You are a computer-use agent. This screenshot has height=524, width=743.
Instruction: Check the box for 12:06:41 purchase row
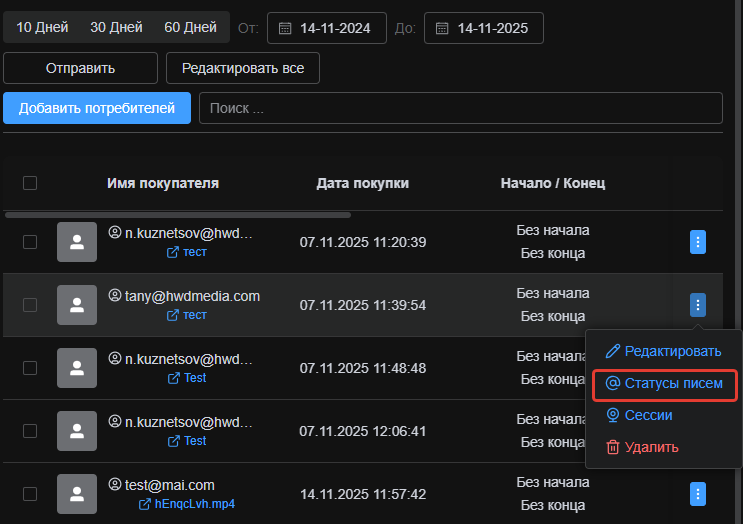point(30,431)
